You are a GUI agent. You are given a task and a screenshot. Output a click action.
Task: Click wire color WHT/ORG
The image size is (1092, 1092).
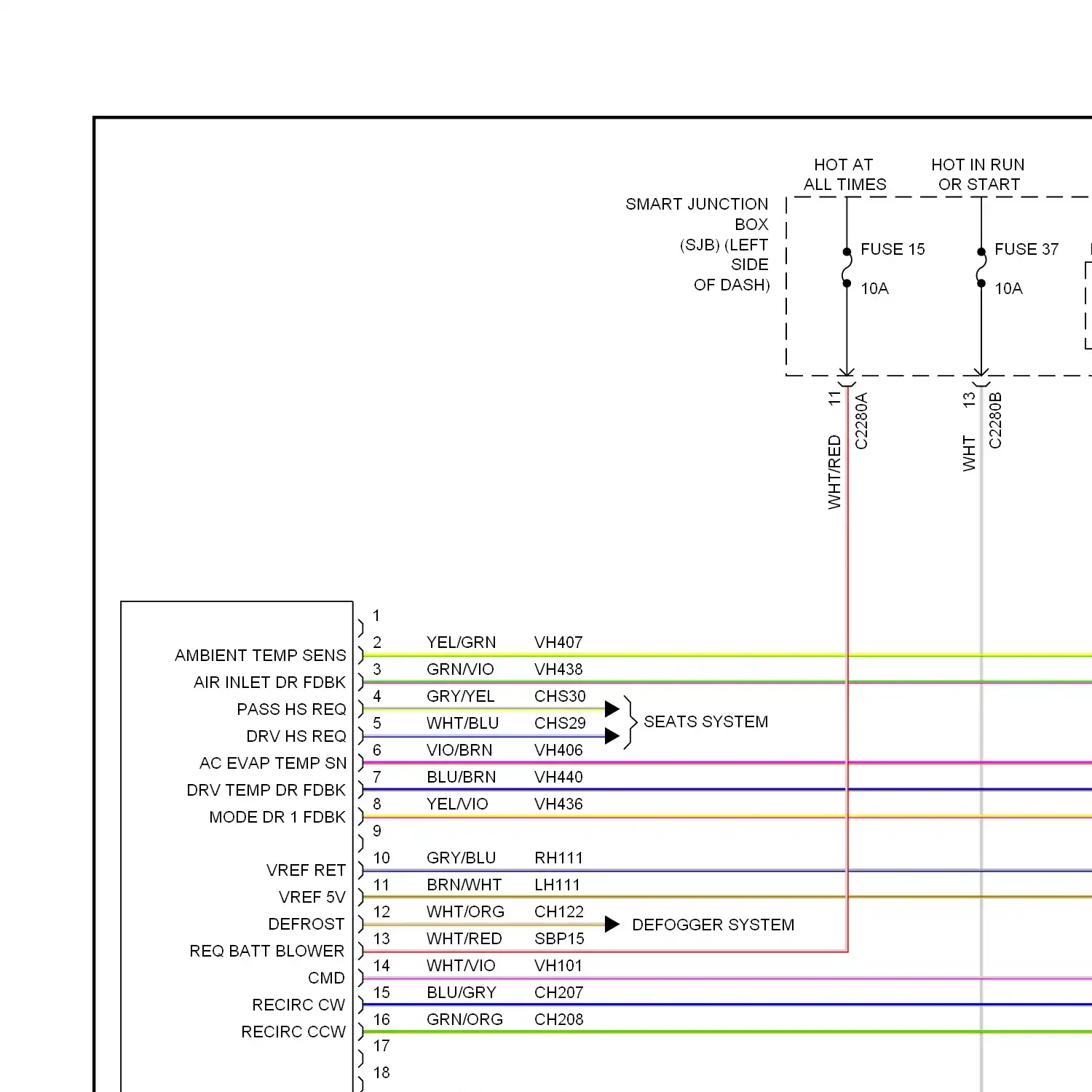[x=465, y=911]
